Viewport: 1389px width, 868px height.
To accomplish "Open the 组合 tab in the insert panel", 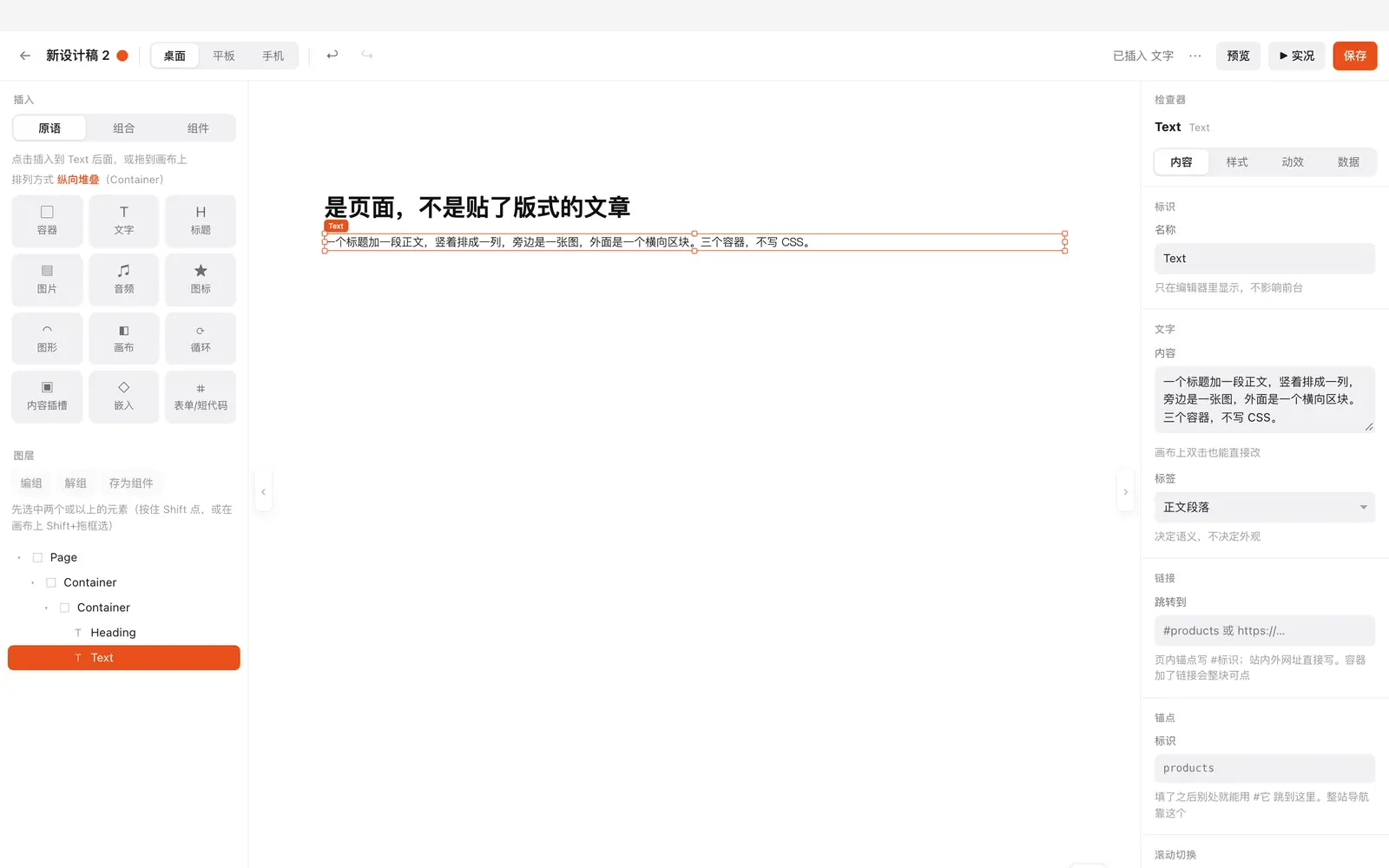I will tap(124, 128).
